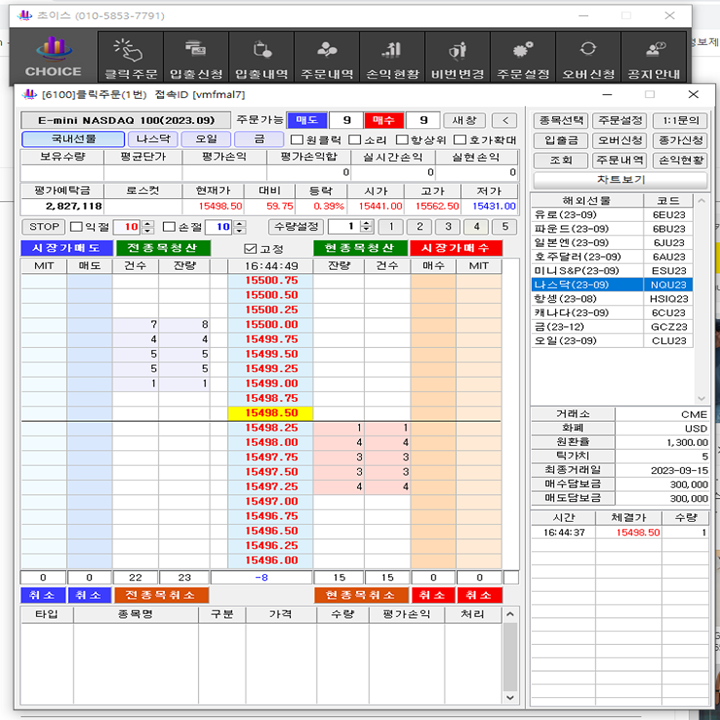Open 입출신청 deposit request icon
The height and width of the screenshot is (720, 720).
click(196, 58)
